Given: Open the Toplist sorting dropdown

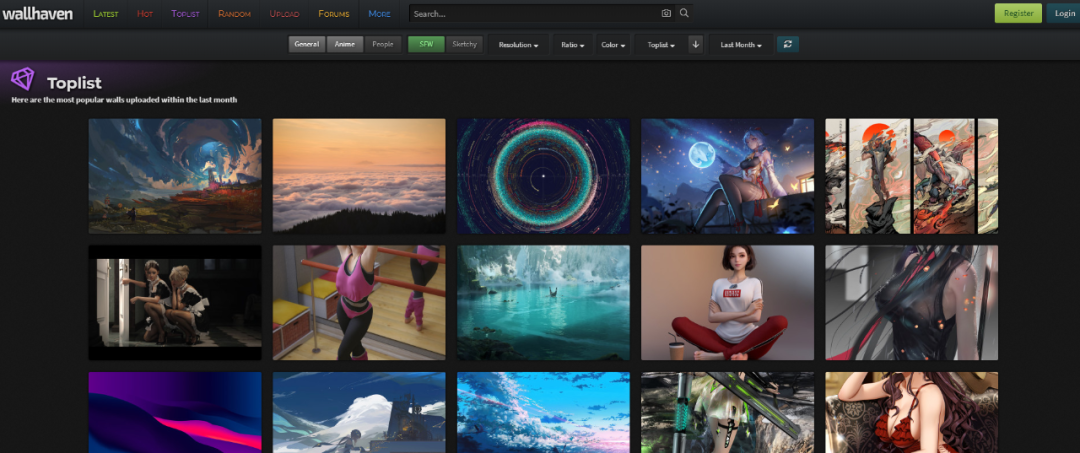Looking at the screenshot, I should 661,45.
